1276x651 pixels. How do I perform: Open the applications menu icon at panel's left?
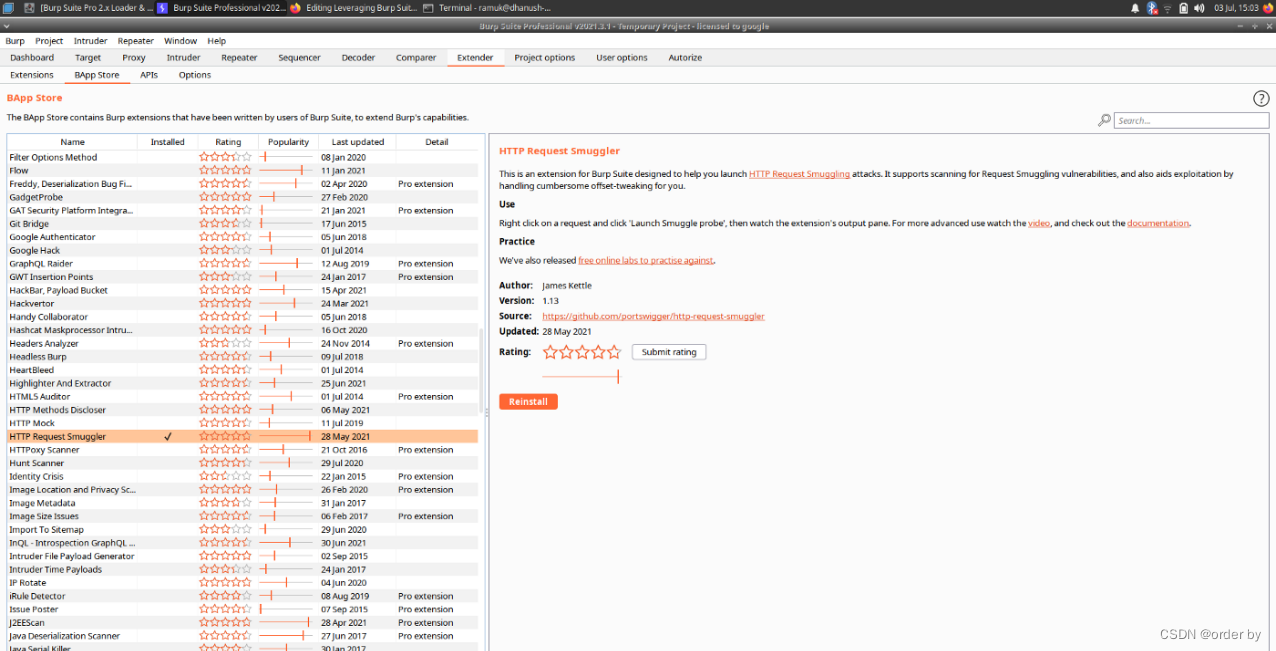click(x=8, y=8)
